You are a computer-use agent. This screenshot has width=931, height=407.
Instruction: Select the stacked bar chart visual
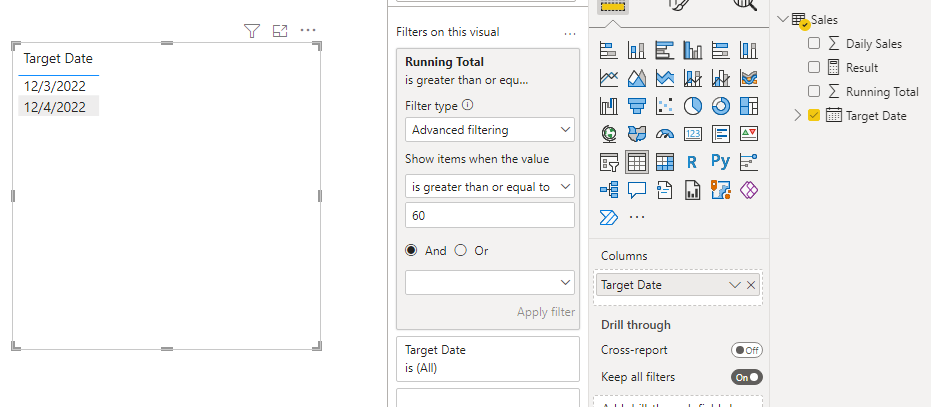[609, 50]
